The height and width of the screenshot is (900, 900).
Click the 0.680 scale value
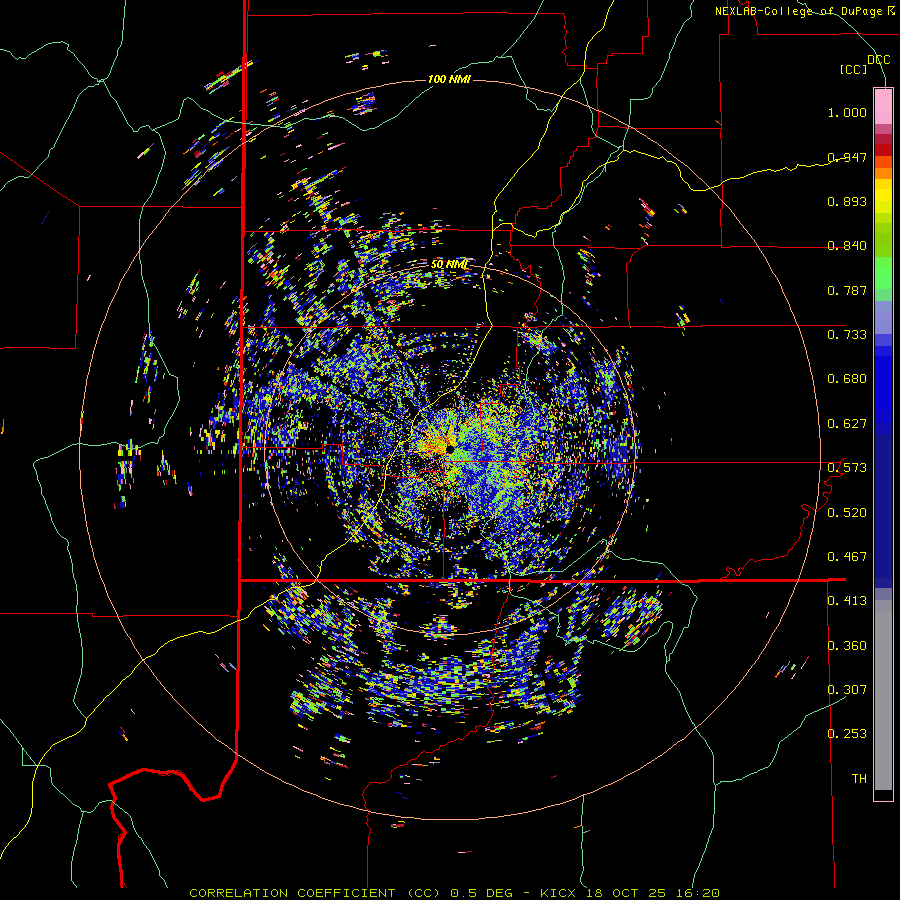coord(847,378)
